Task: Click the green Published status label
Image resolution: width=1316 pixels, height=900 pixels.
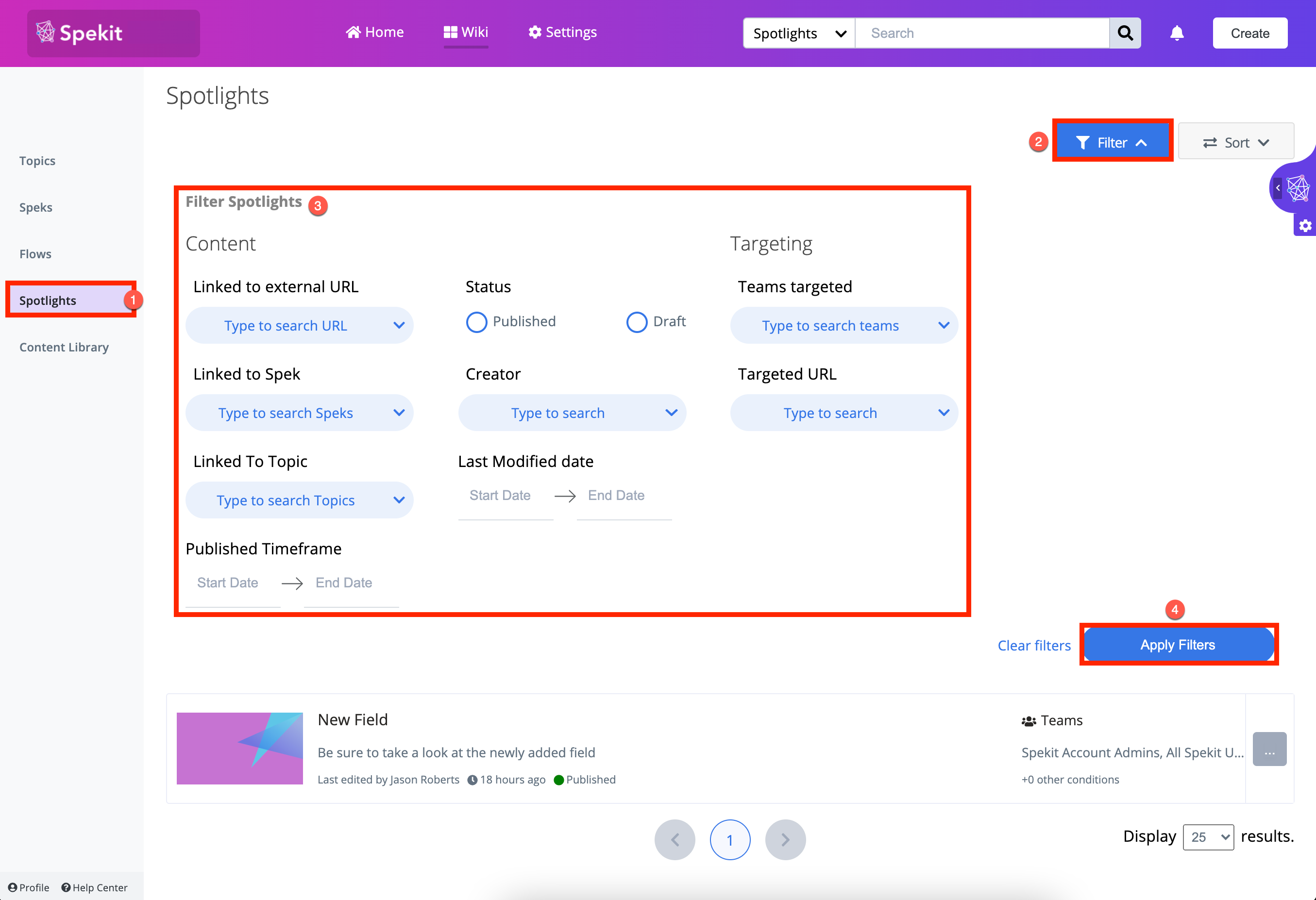Action: 585,780
